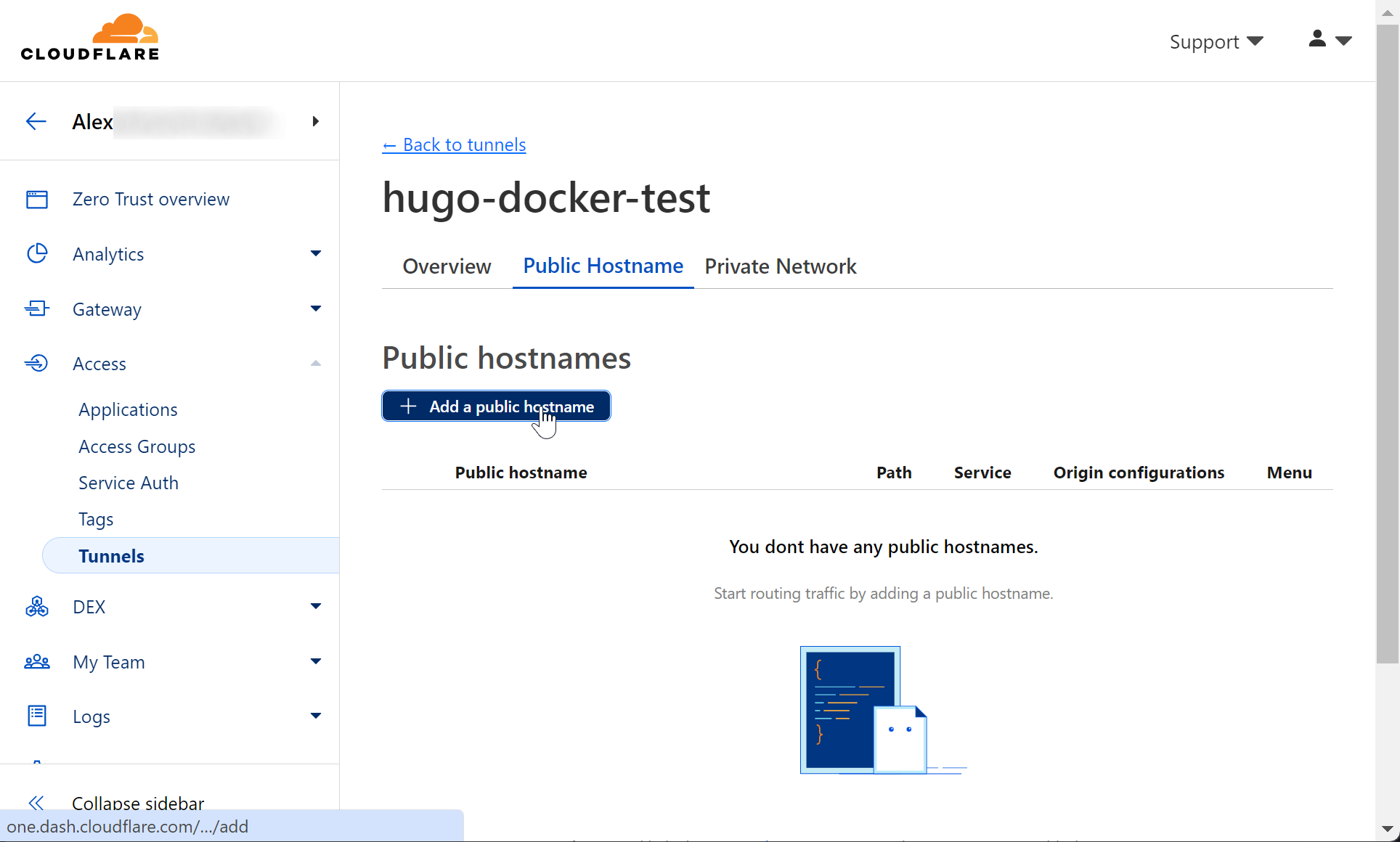Screen dimensions: 1400x842
Task: Click the plus icon on Add hostname button
Action: pyautogui.click(x=408, y=406)
